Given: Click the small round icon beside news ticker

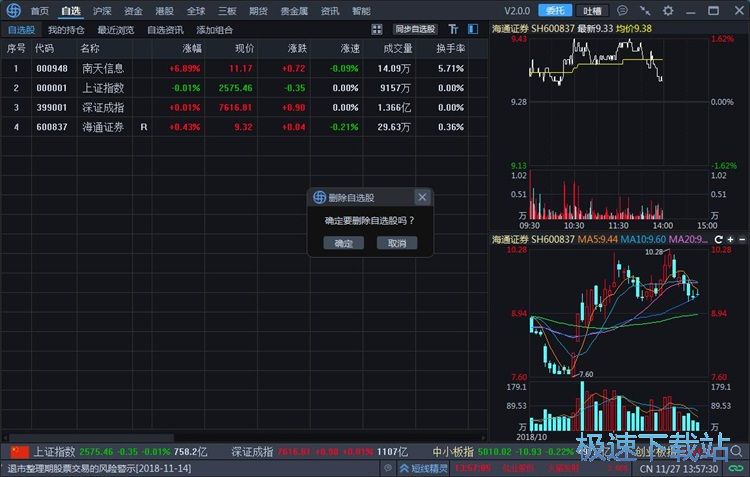Looking at the screenshot, I should pos(388,468).
